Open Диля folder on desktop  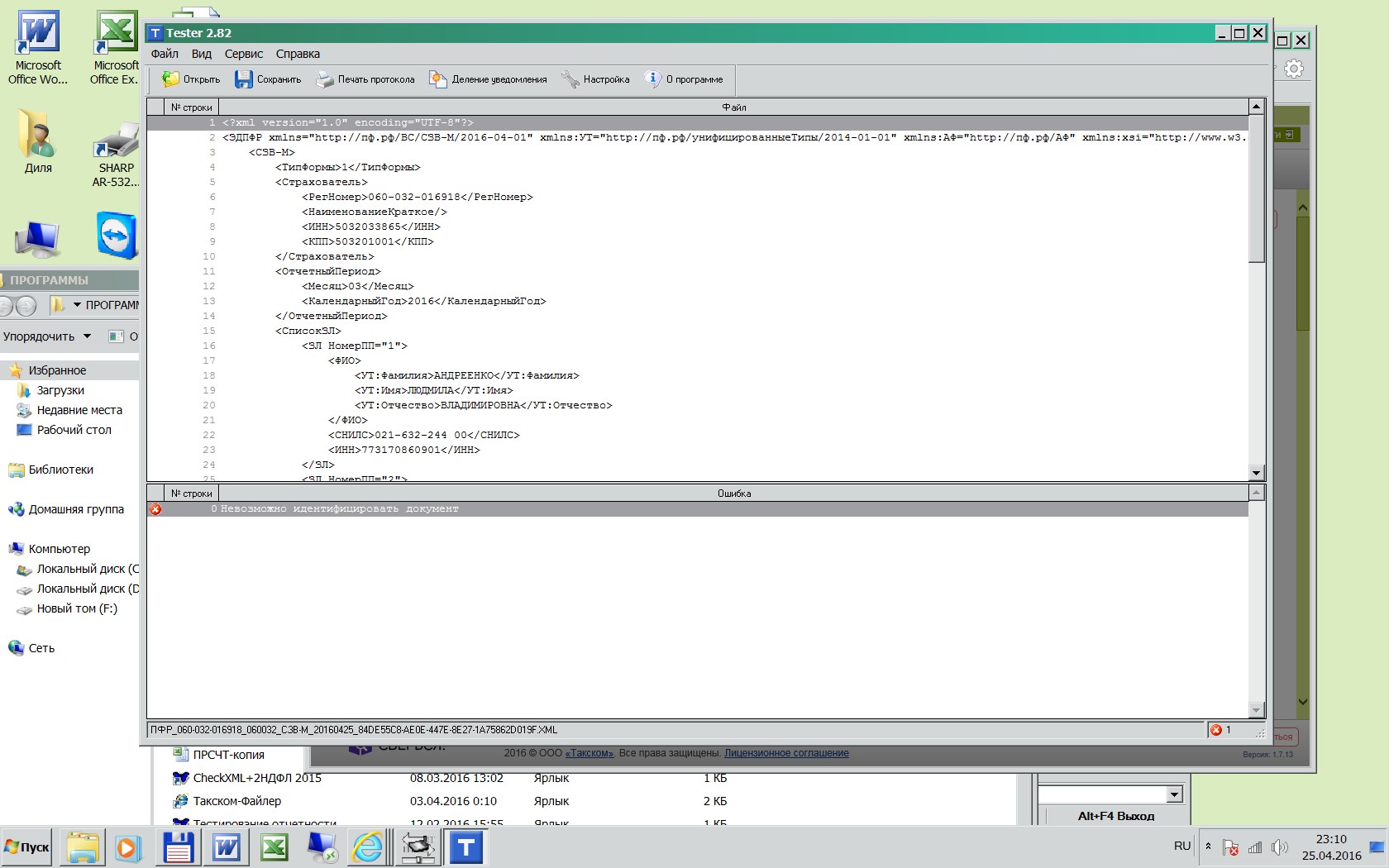38,141
